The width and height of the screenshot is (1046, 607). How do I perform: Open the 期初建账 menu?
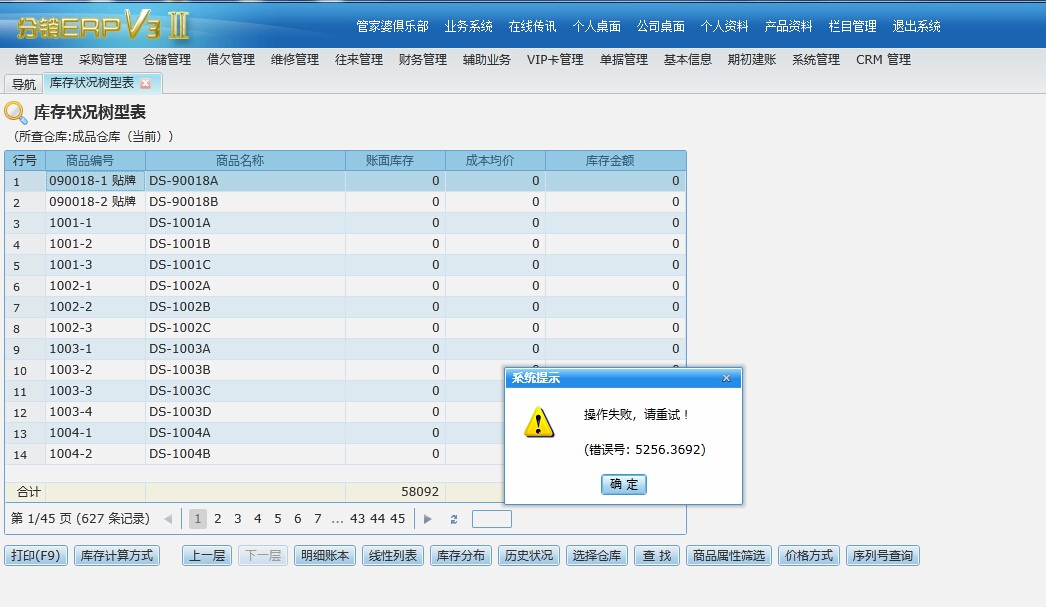(752, 59)
